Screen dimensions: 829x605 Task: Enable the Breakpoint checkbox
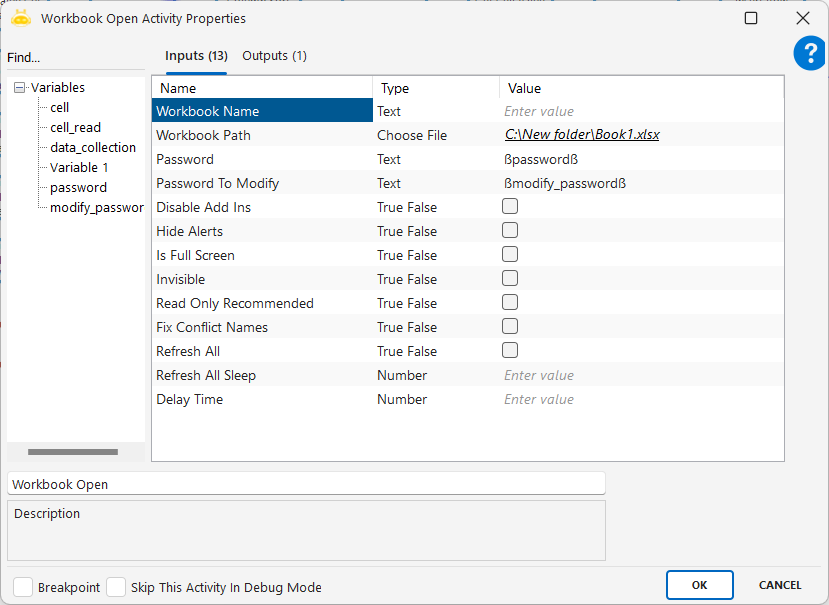(23, 587)
